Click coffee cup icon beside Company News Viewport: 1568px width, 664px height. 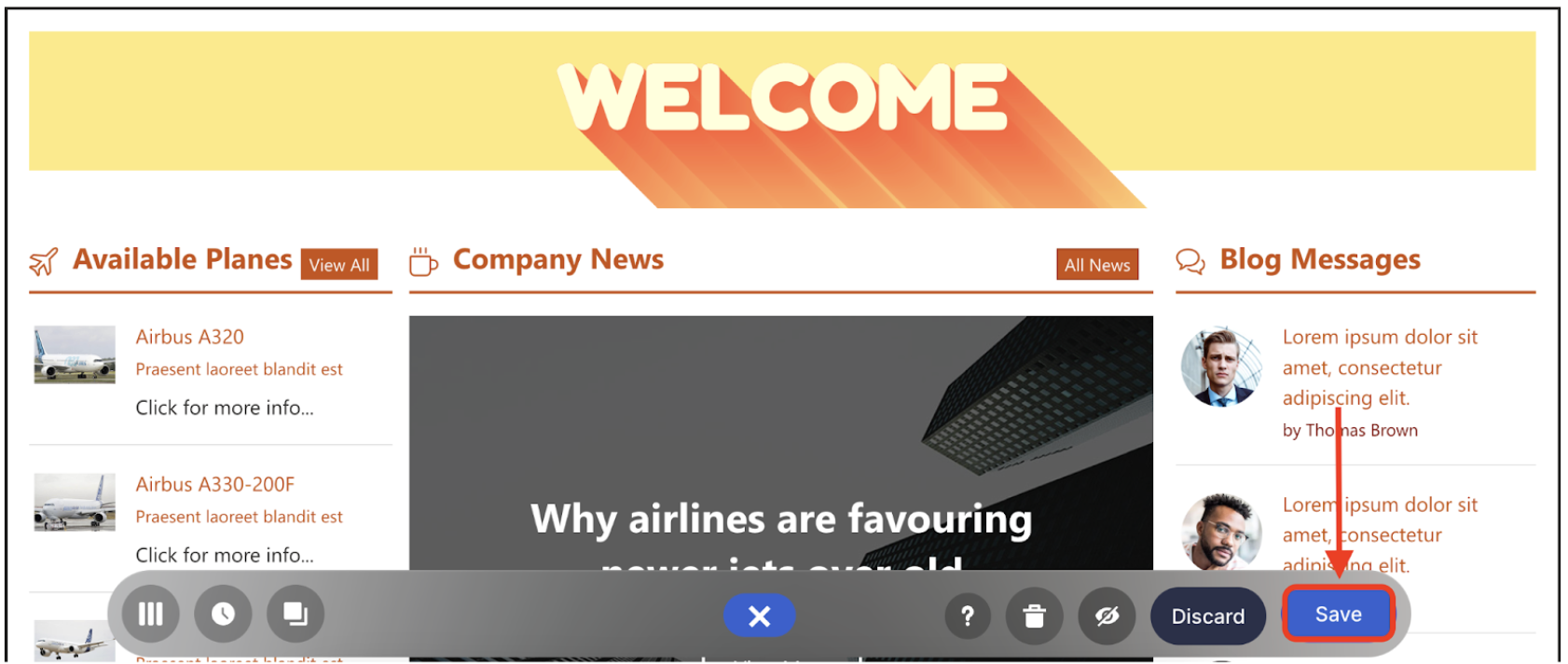tap(423, 262)
